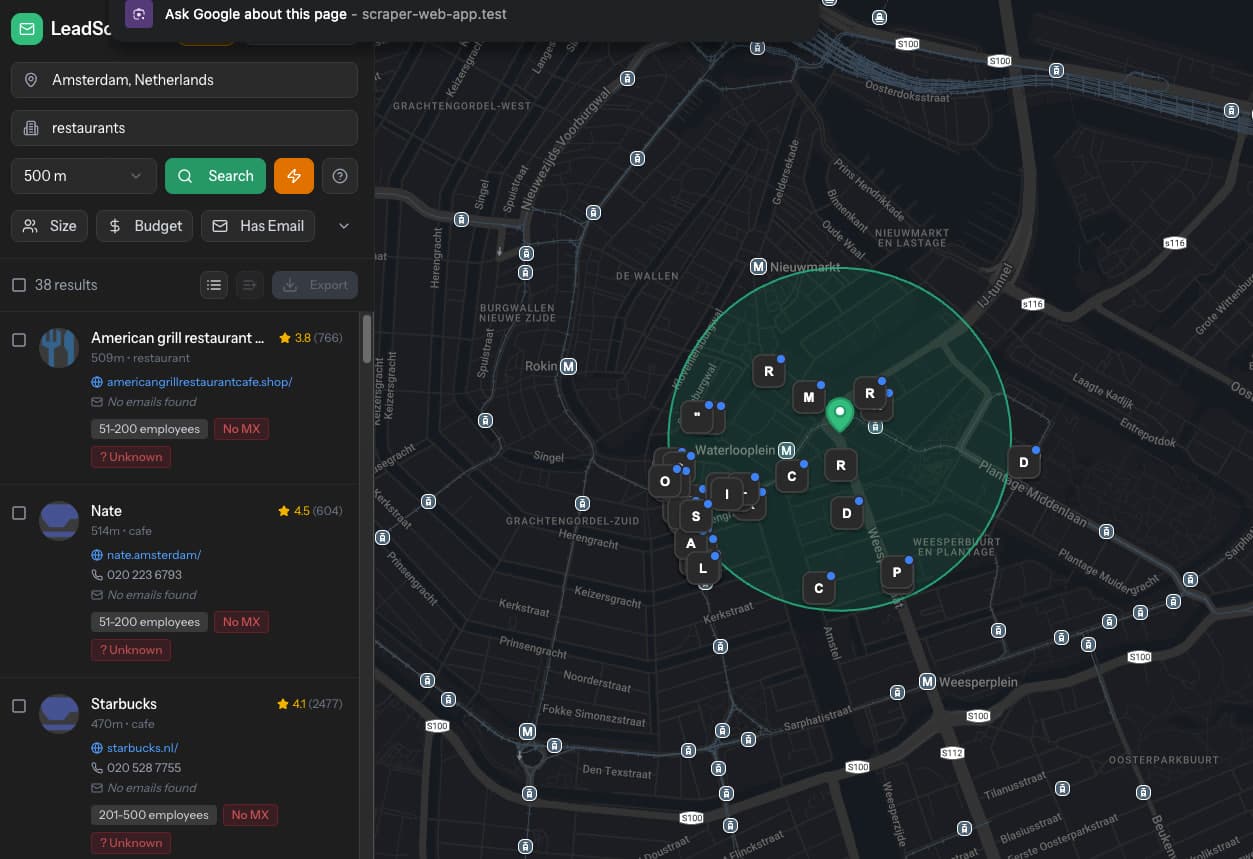Click the P marker inside the search circle
Image resolution: width=1253 pixels, height=859 pixels.
897,573
